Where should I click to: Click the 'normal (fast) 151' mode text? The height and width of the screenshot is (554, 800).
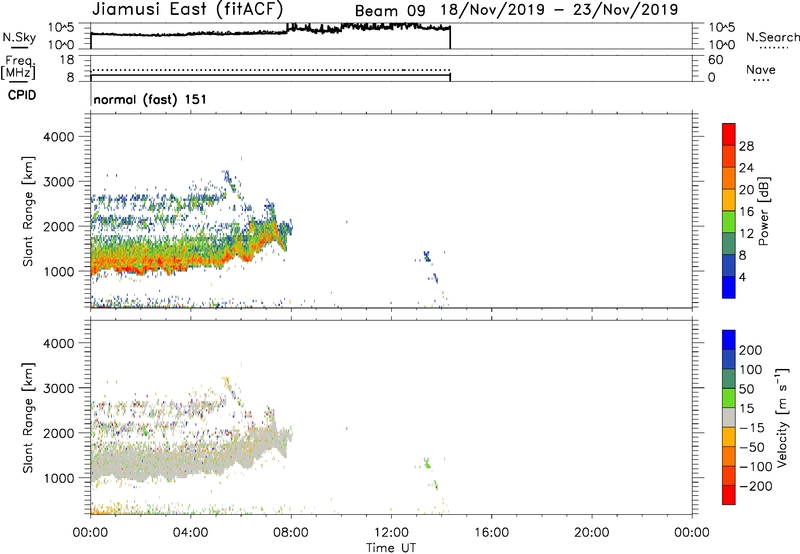(150, 99)
